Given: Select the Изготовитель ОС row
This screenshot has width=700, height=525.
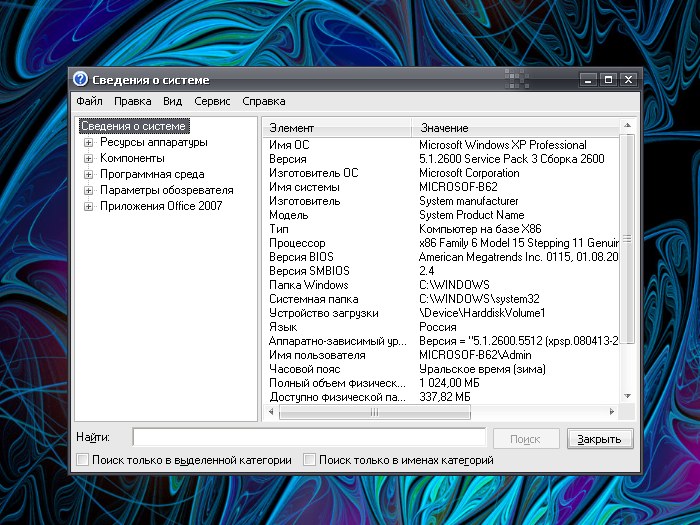Looking at the screenshot, I should [x=442, y=173].
